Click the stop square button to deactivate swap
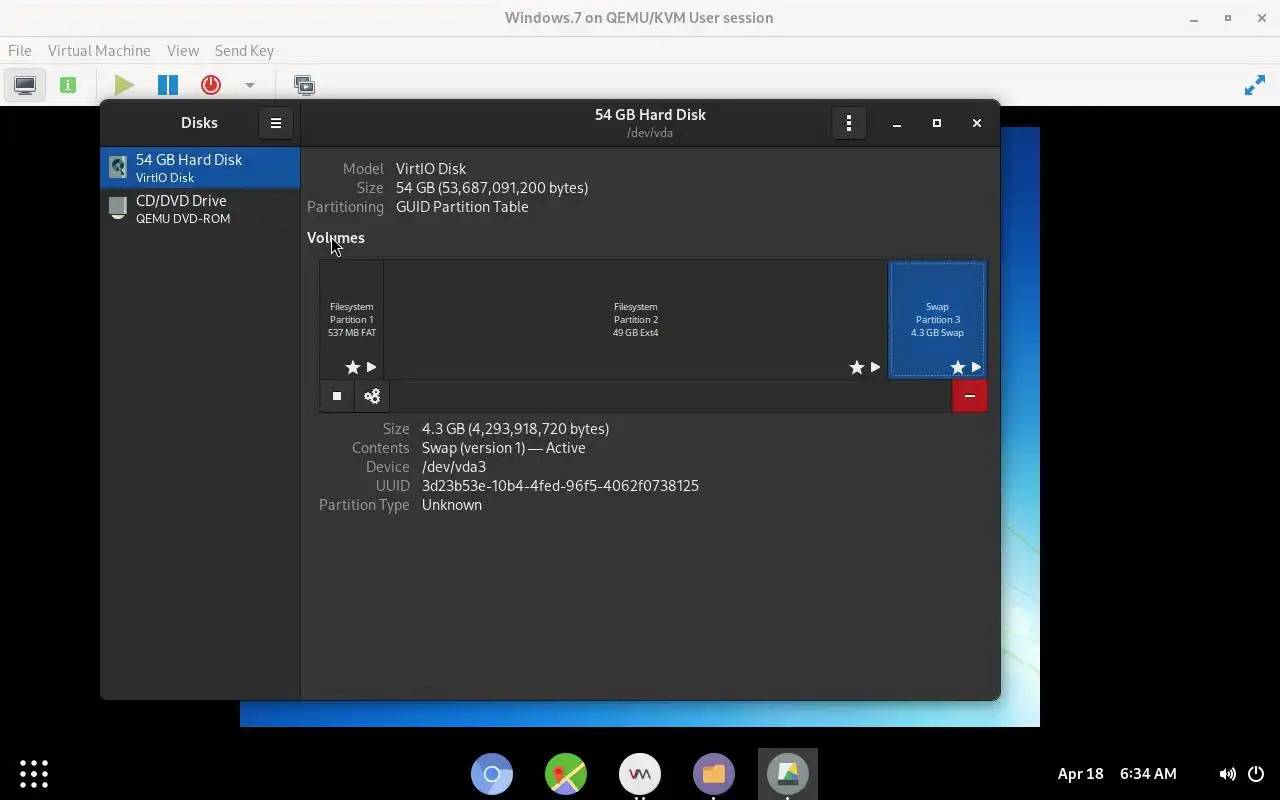 pos(337,396)
